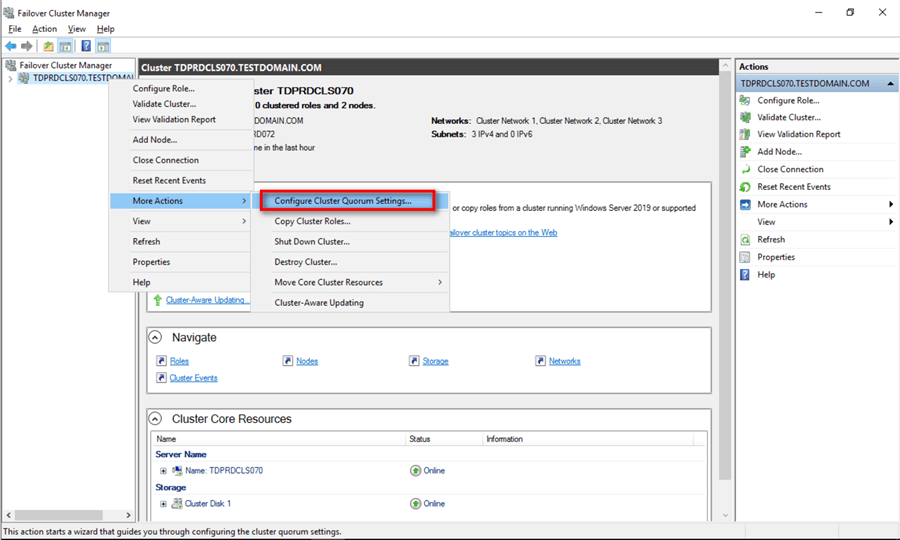Click the Back arrow toolbar icon
This screenshot has width=900, height=540.
tap(11, 46)
